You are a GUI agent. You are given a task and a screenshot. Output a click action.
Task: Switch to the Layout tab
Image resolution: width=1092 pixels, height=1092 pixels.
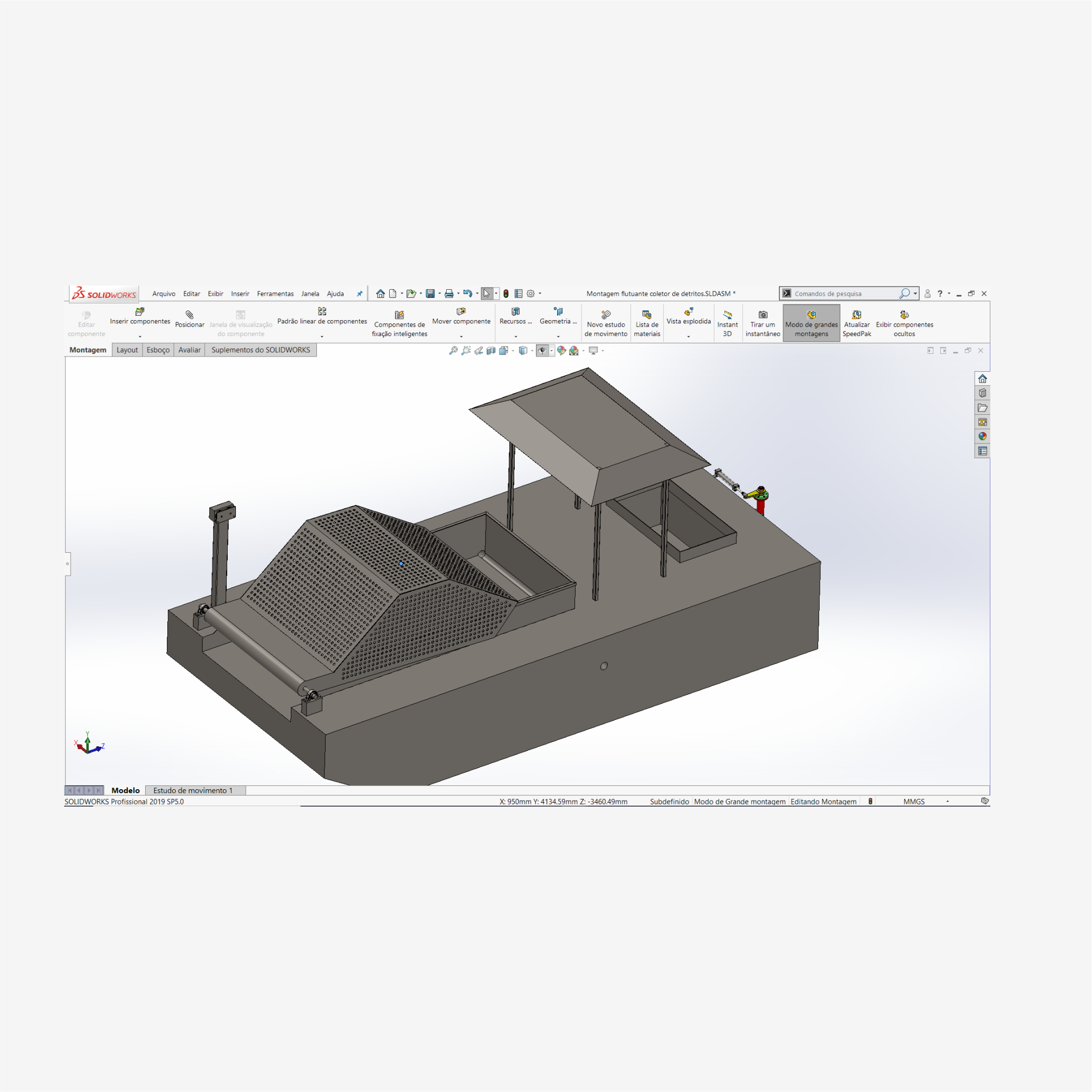coord(127,350)
